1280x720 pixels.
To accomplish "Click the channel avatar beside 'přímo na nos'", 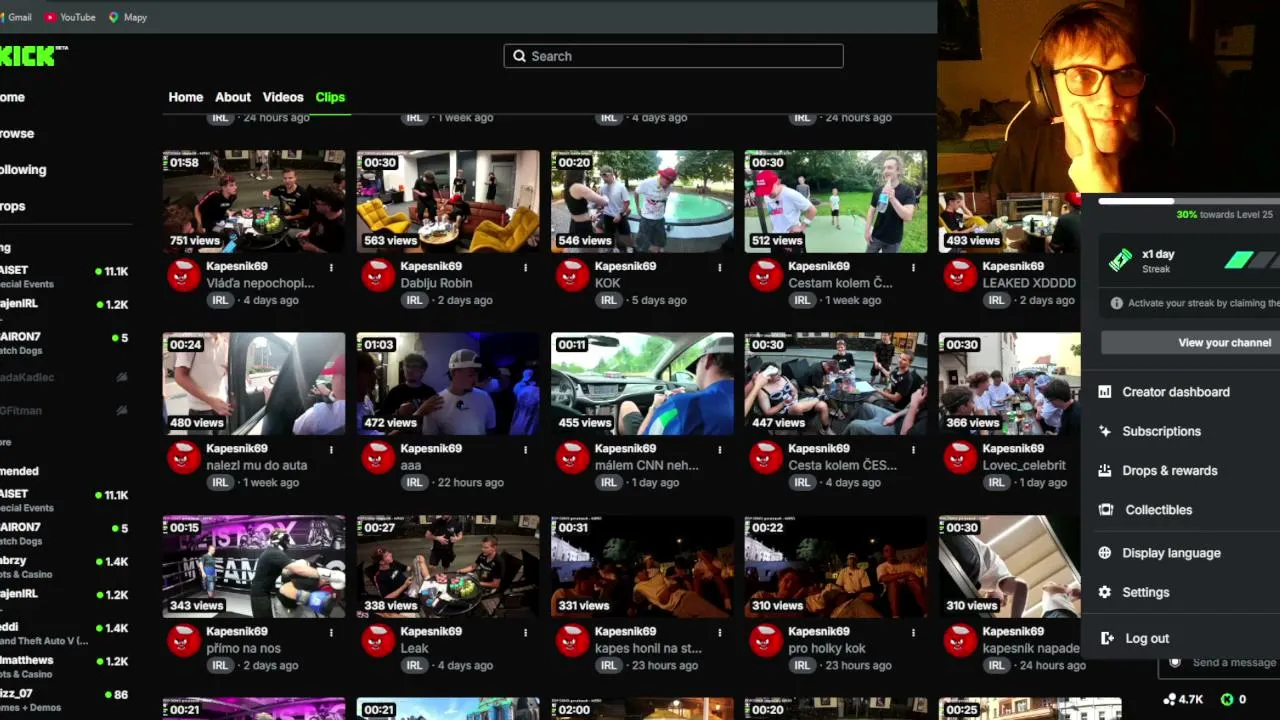I will (184, 640).
